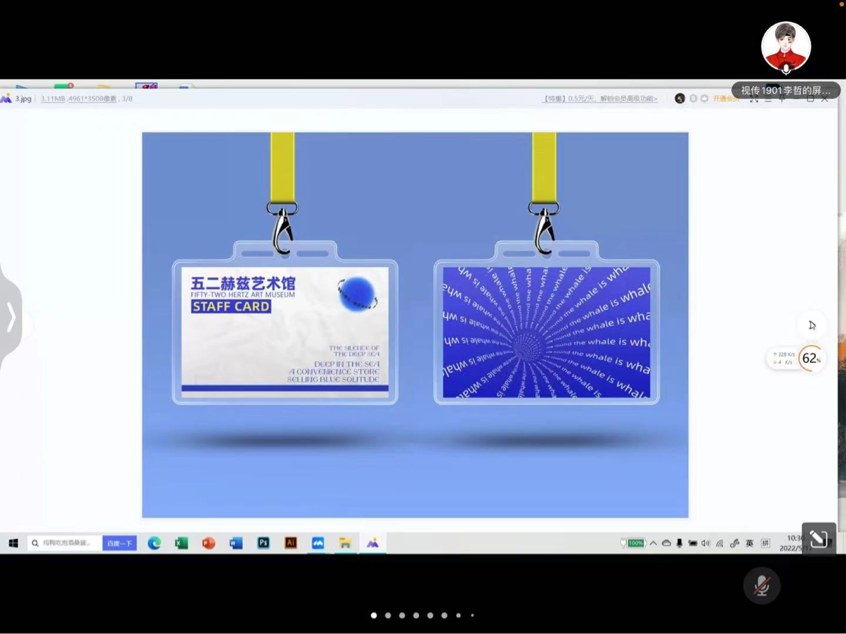Open Excel from the taskbar
Screen dimensions: 846x634
pos(181,543)
